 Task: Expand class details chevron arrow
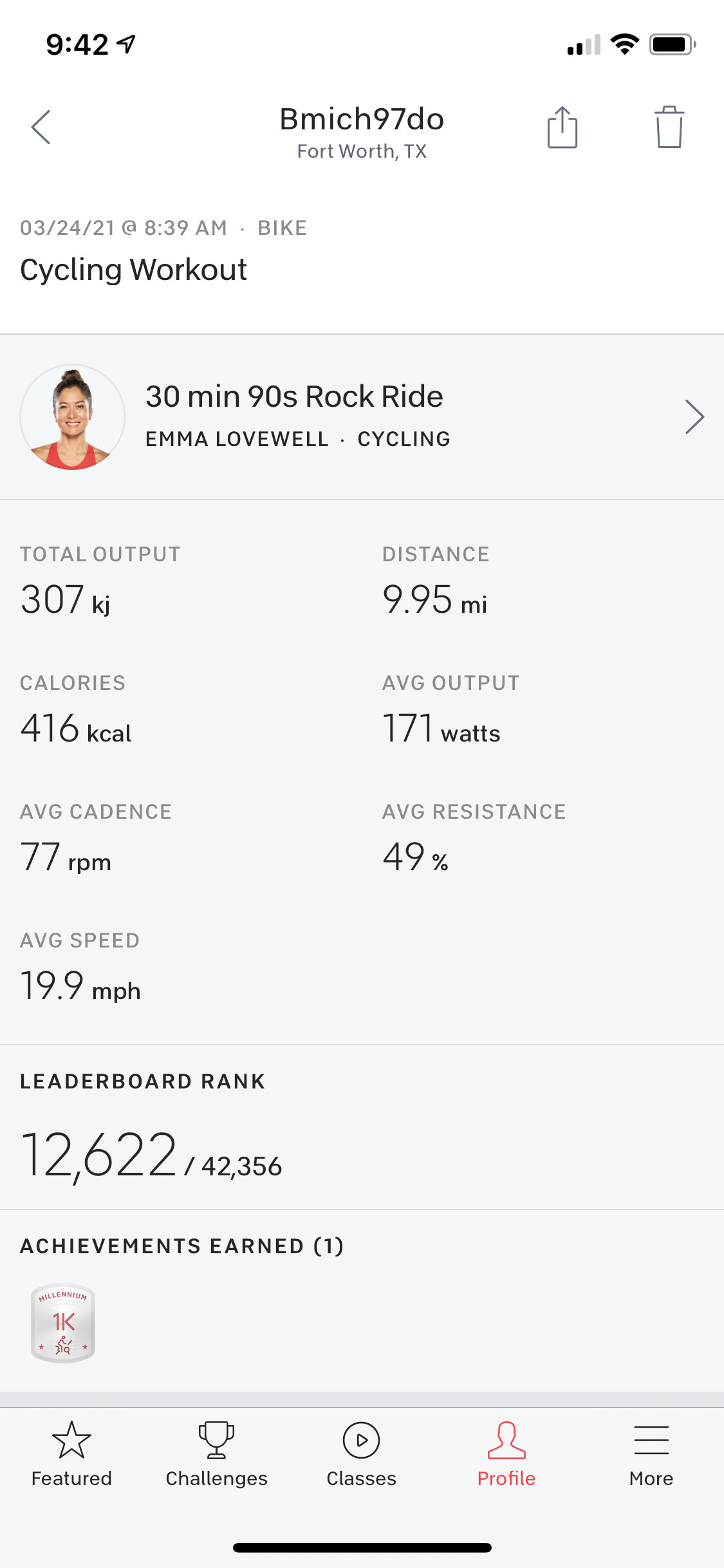[x=694, y=417]
